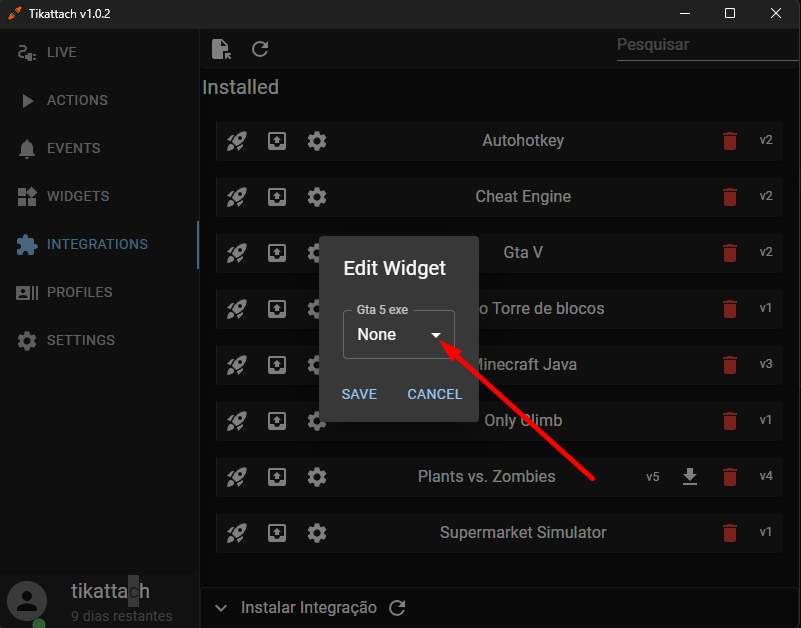Screen dimensions: 801x628
Task: Launch Supermarket Simulator with its rocket icon
Action: [x=237, y=533]
